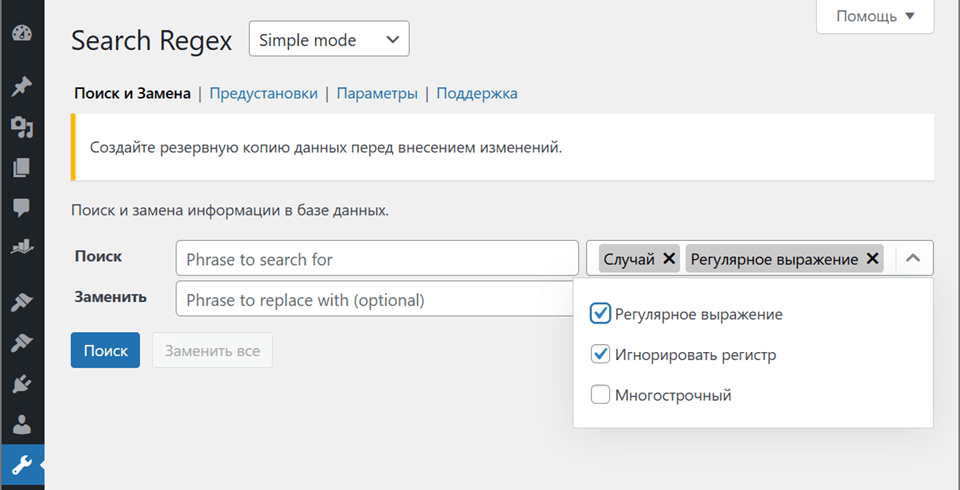Open the Simple mode dropdown

[x=329, y=39]
